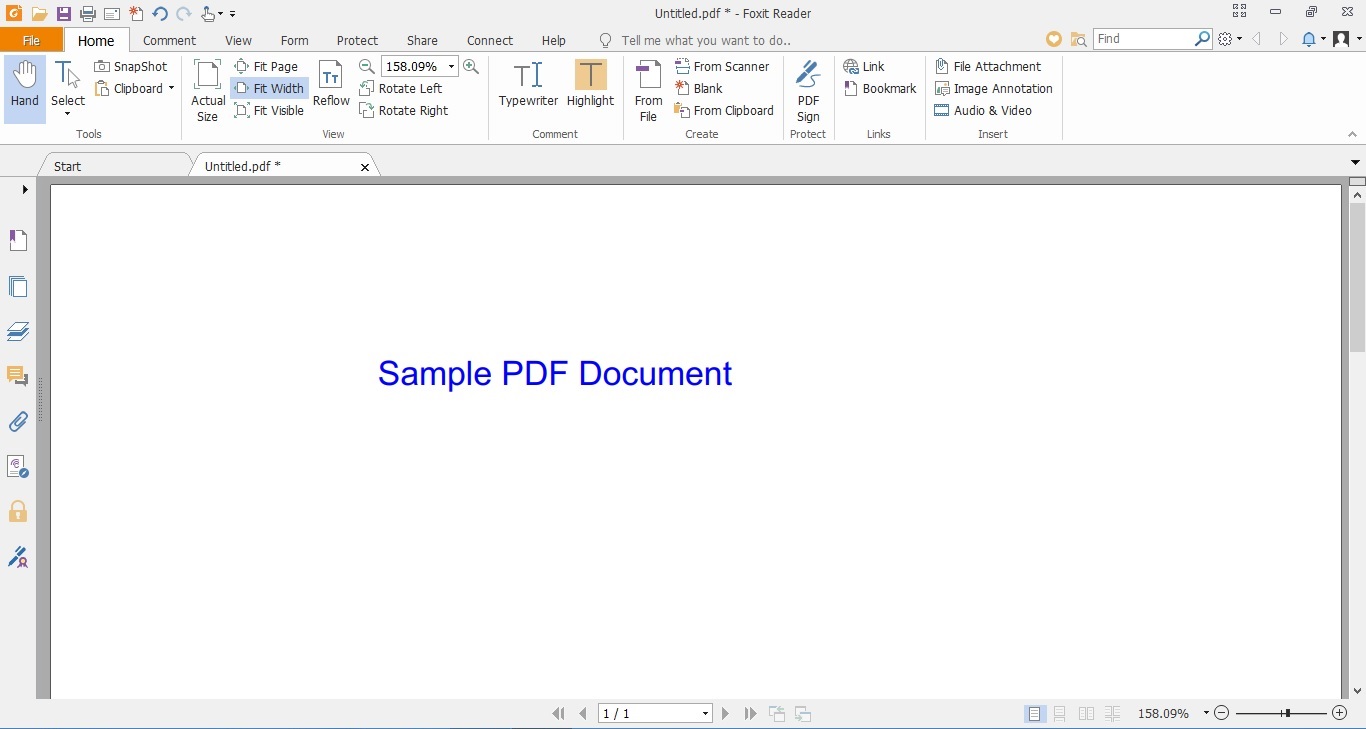Viewport: 1366px width, 729px height.
Task: Switch to facing page view mode
Action: point(1086,714)
